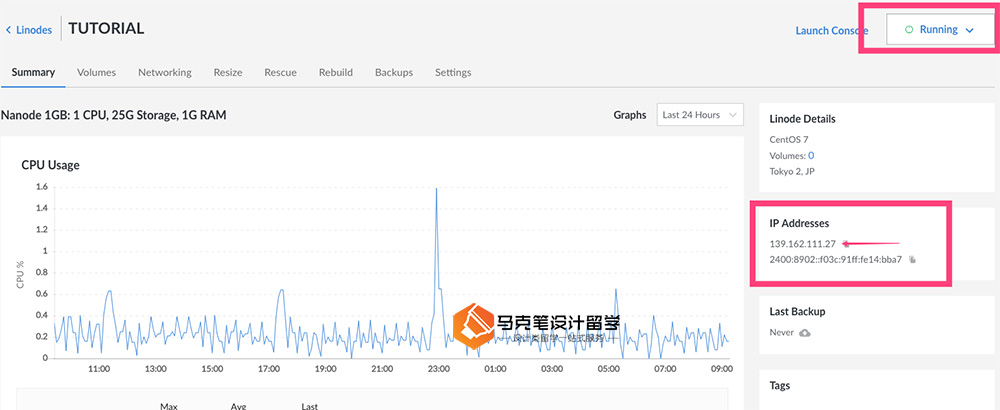This screenshot has width=1000, height=410.
Task: Open the Settings tab
Action: 453,73
